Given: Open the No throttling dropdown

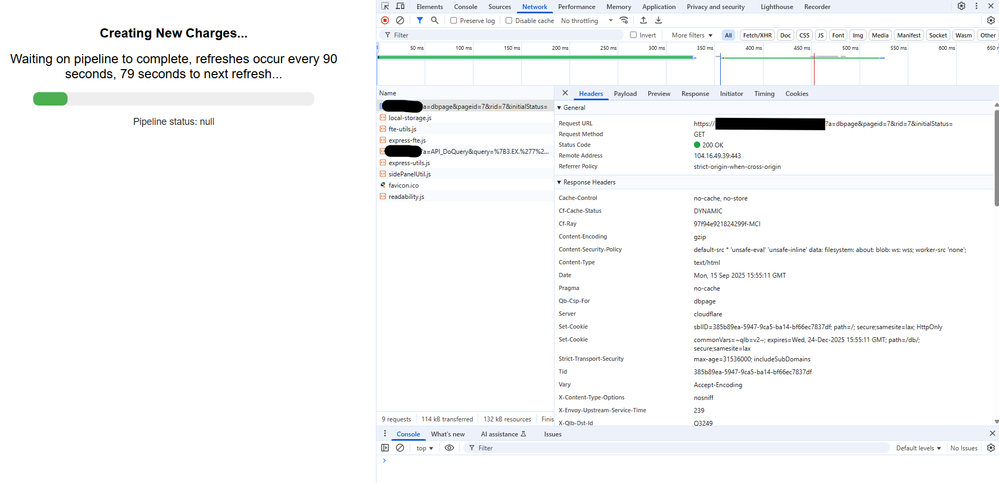Looking at the screenshot, I should [x=583, y=20].
